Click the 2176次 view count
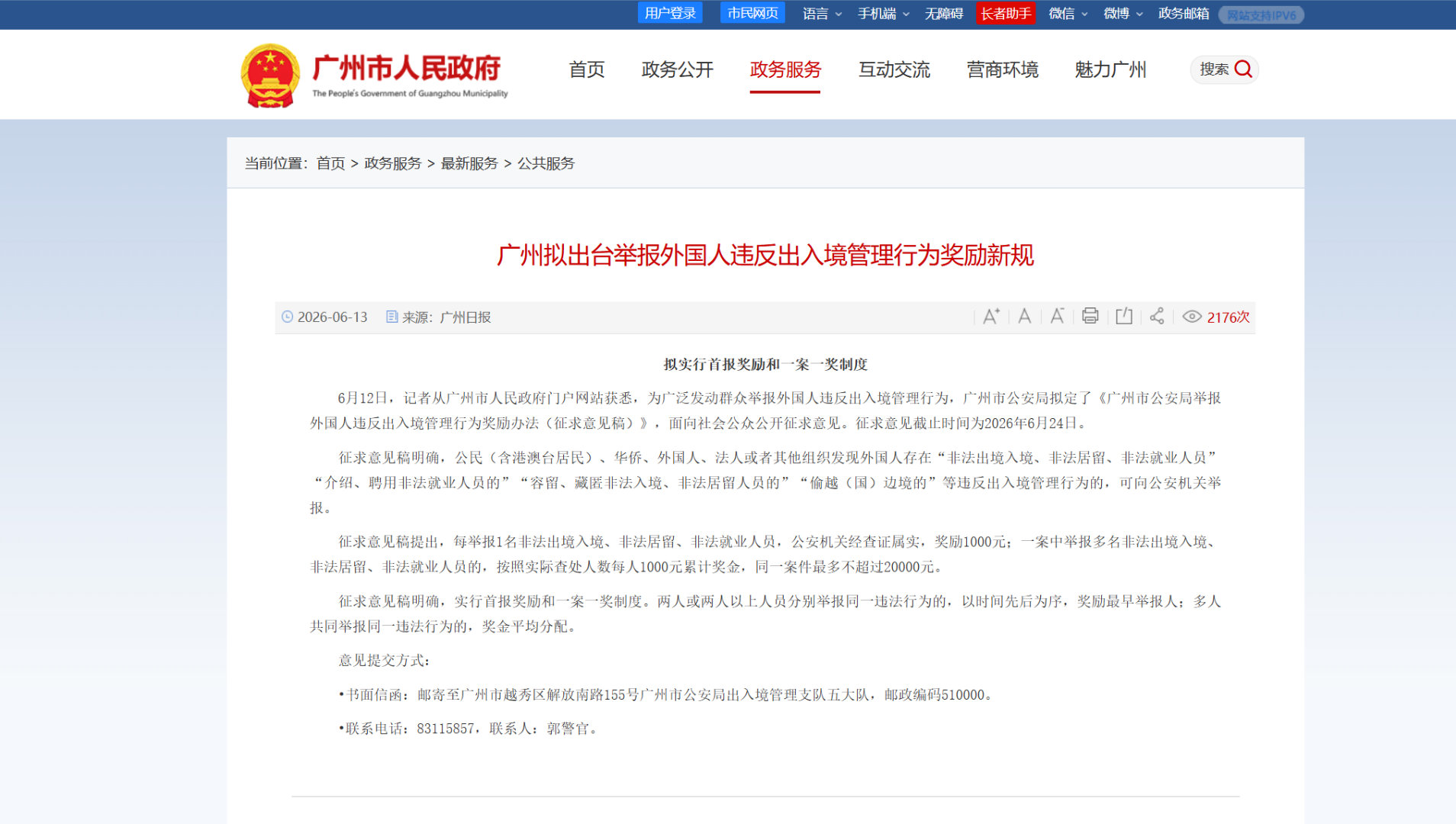The image size is (1456, 824). pyautogui.click(x=1228, y=317)
